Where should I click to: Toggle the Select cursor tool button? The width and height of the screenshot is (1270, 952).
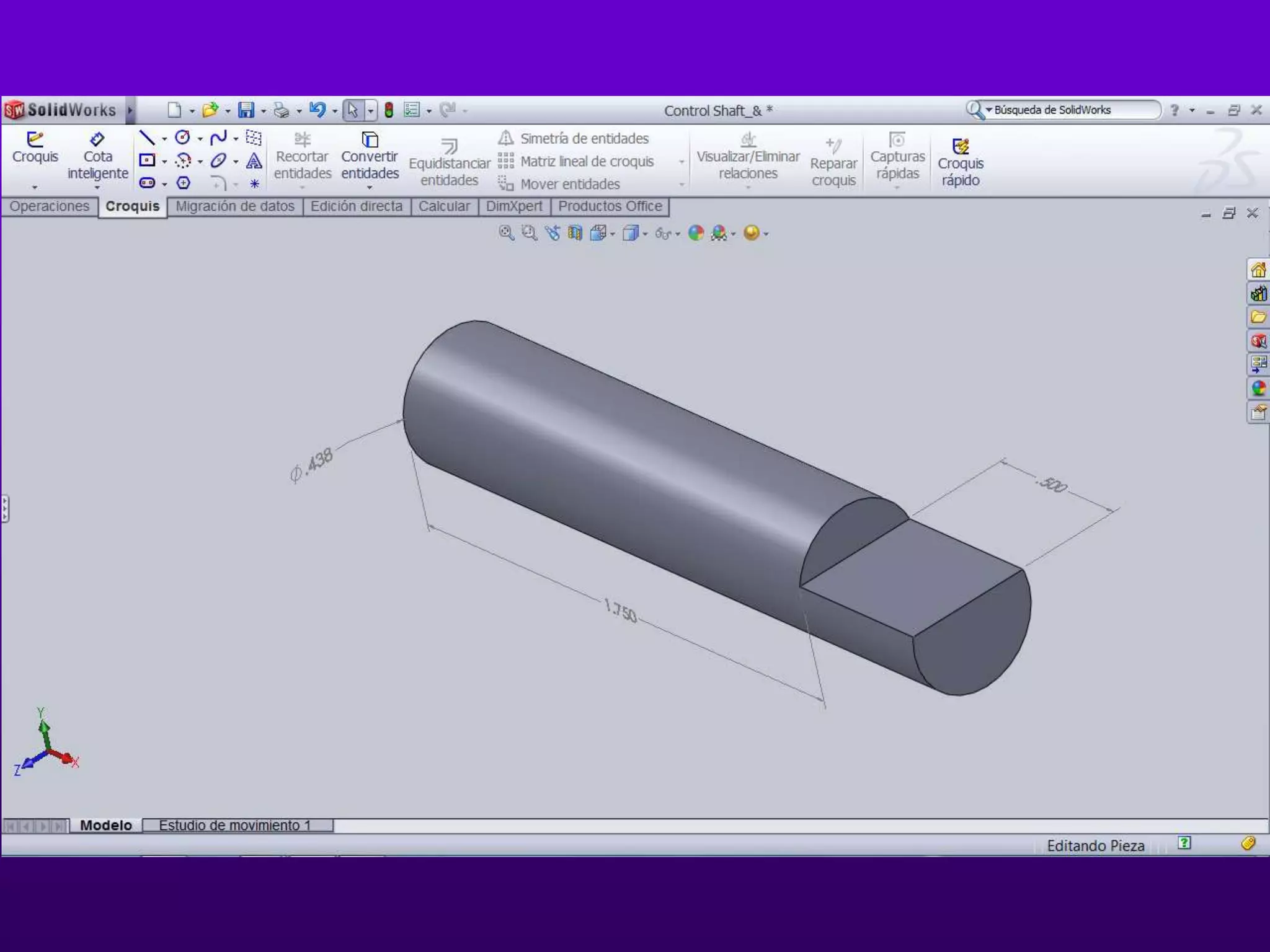click(x=353, y=110)
